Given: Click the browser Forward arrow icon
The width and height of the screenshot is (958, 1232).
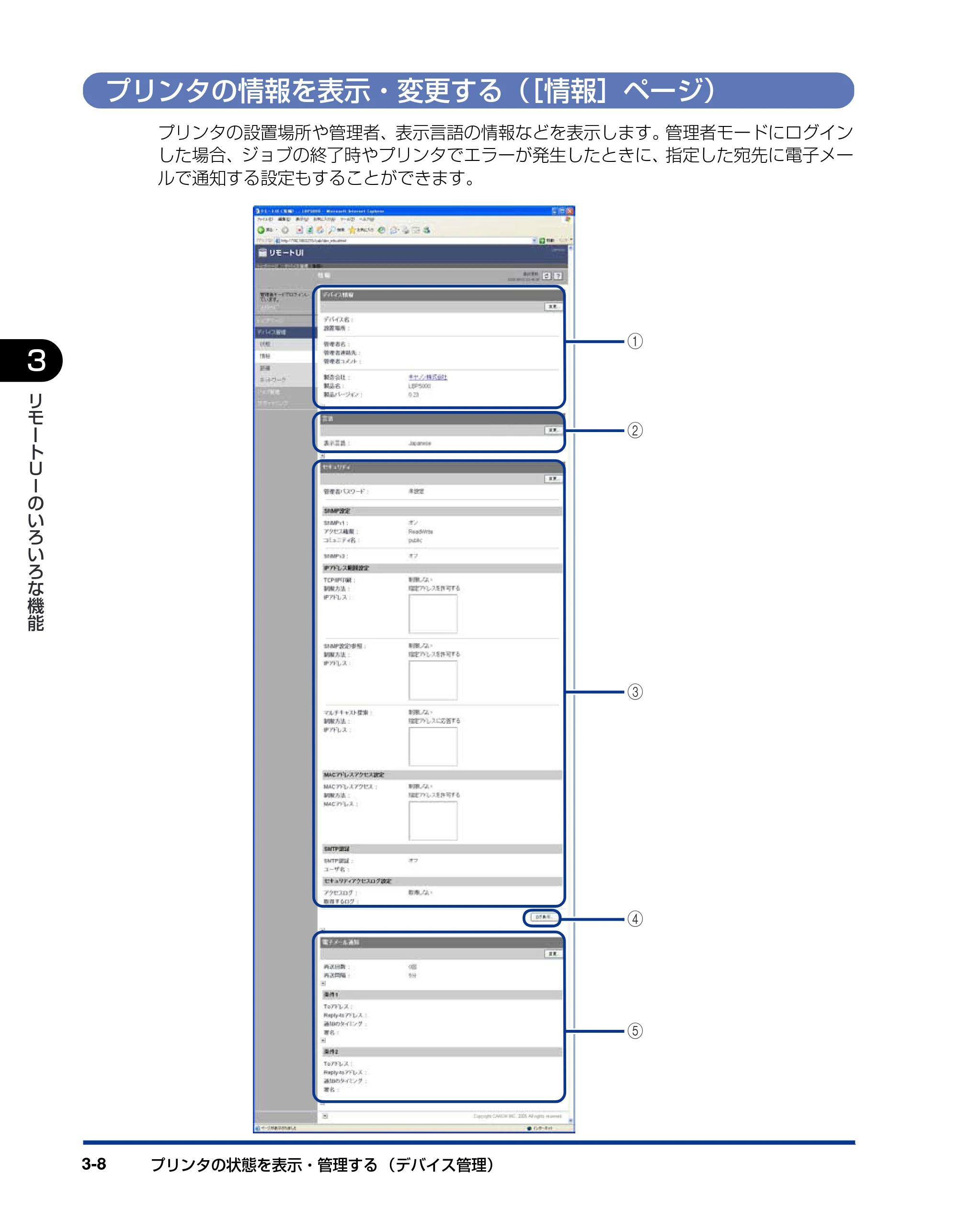Looking at the screenshot, I should click(285, 230).
